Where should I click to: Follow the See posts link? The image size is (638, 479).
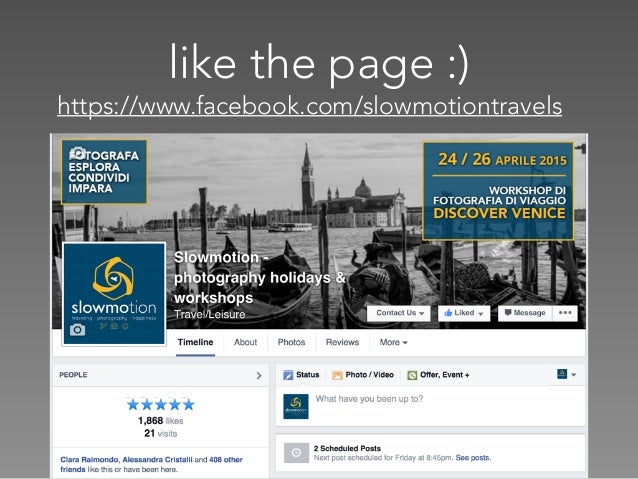473,458
